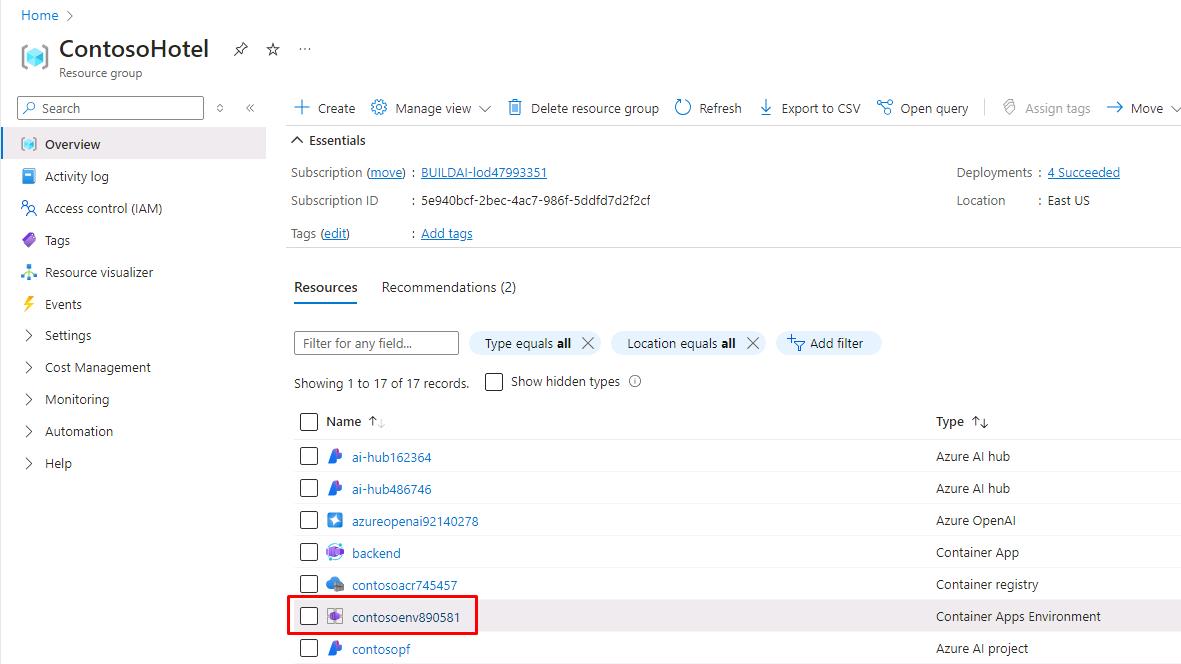1181x664 pixels.
Task: Select Overview in the sidebar
Action: click(134, 144)
